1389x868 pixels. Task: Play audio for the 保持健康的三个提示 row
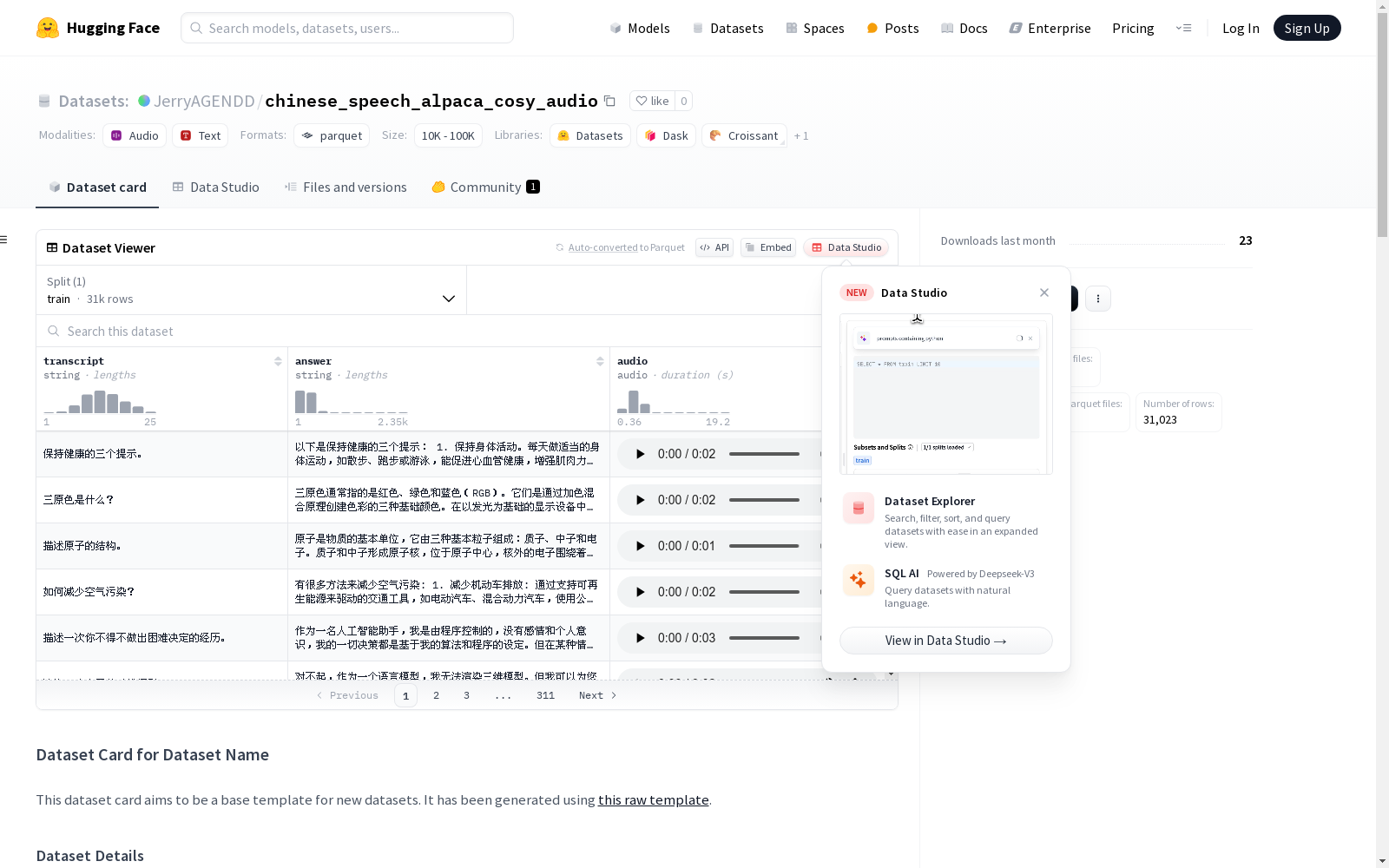click(x=640, y=454)
